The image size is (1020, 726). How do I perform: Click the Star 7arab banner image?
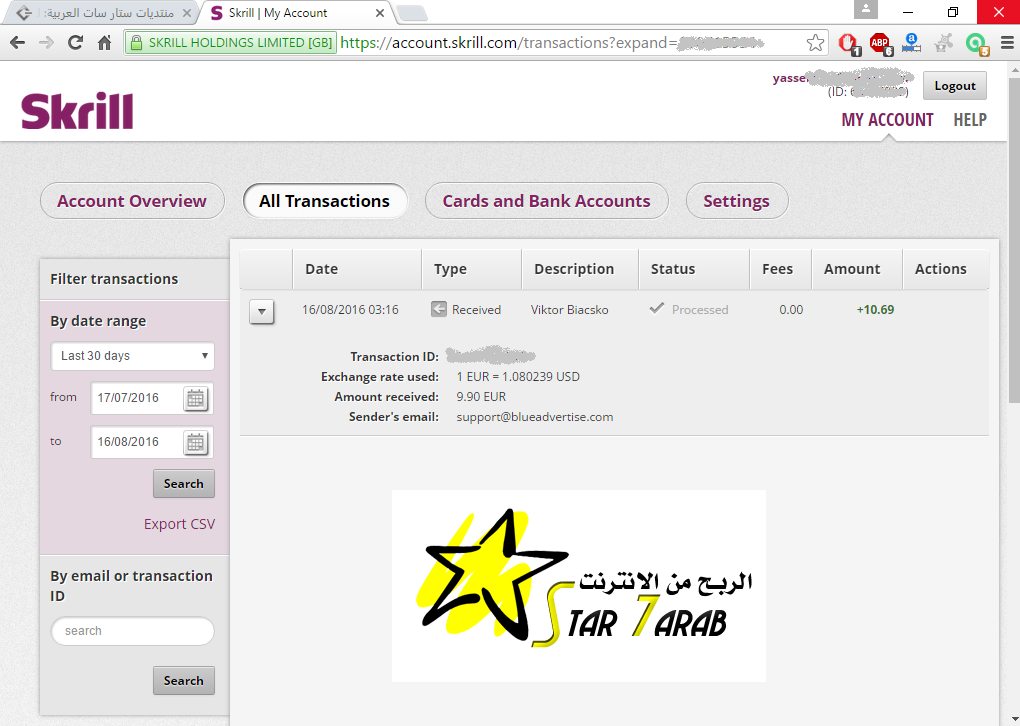pos(578,586)
